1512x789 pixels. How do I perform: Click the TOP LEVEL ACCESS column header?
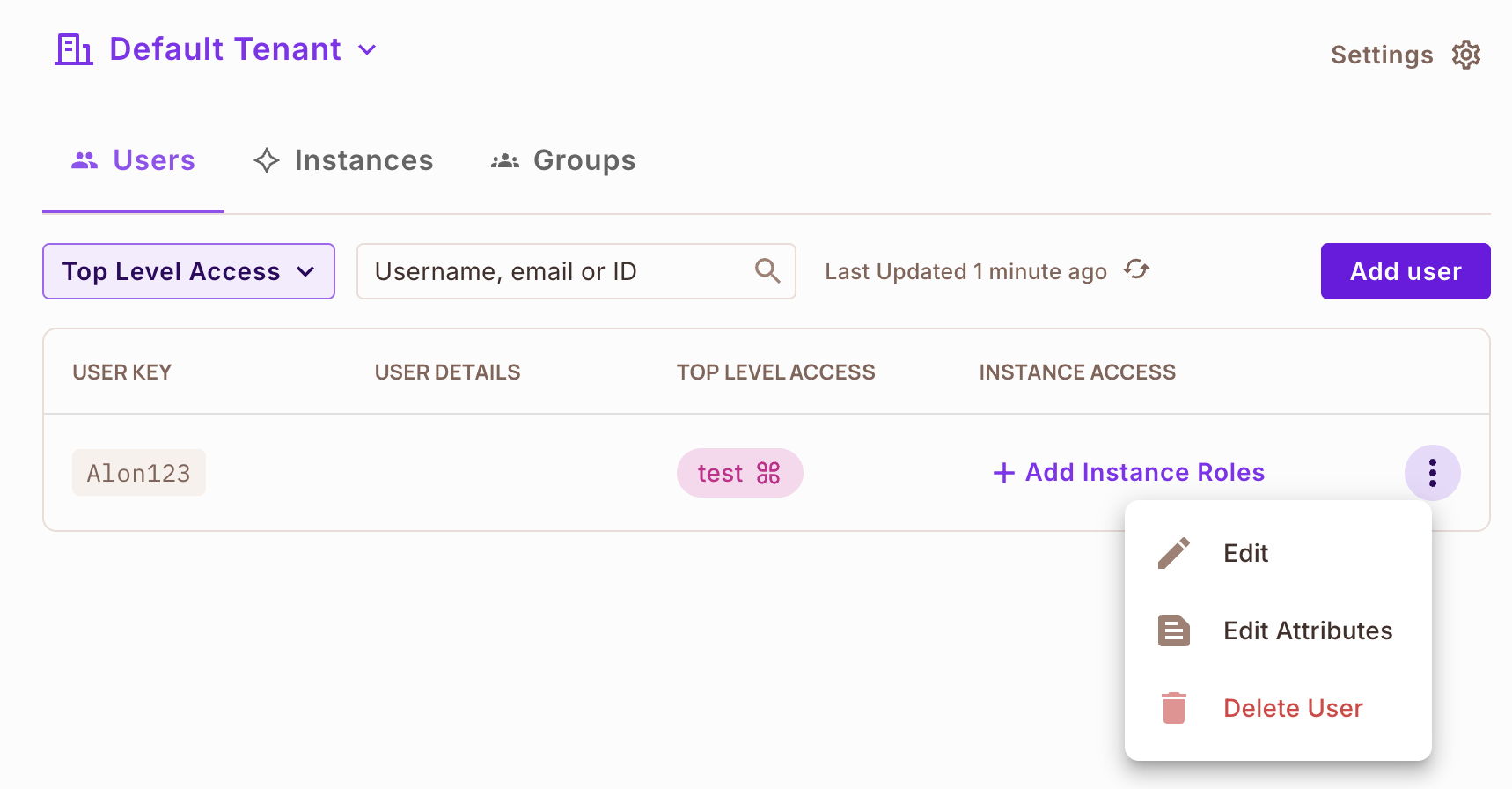[x=775, y=372]
